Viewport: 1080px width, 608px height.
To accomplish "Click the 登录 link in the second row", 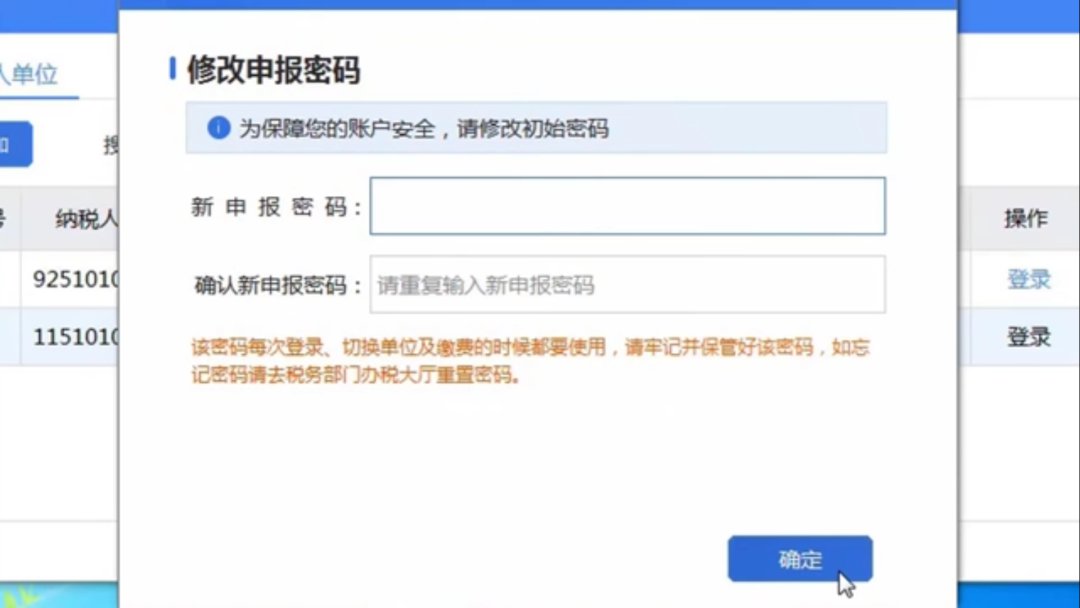I will pyautogui.click(x=1028, y=337).
